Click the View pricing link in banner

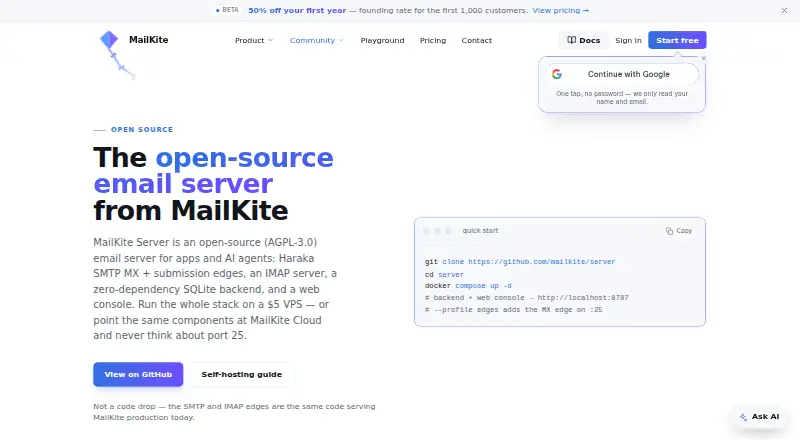561,10
